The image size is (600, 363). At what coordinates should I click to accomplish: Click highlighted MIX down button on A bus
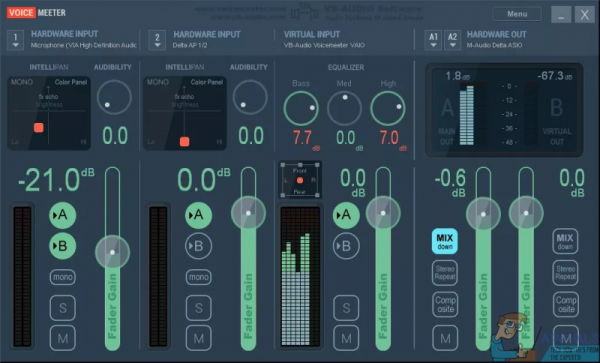click(x=445, y=241)
